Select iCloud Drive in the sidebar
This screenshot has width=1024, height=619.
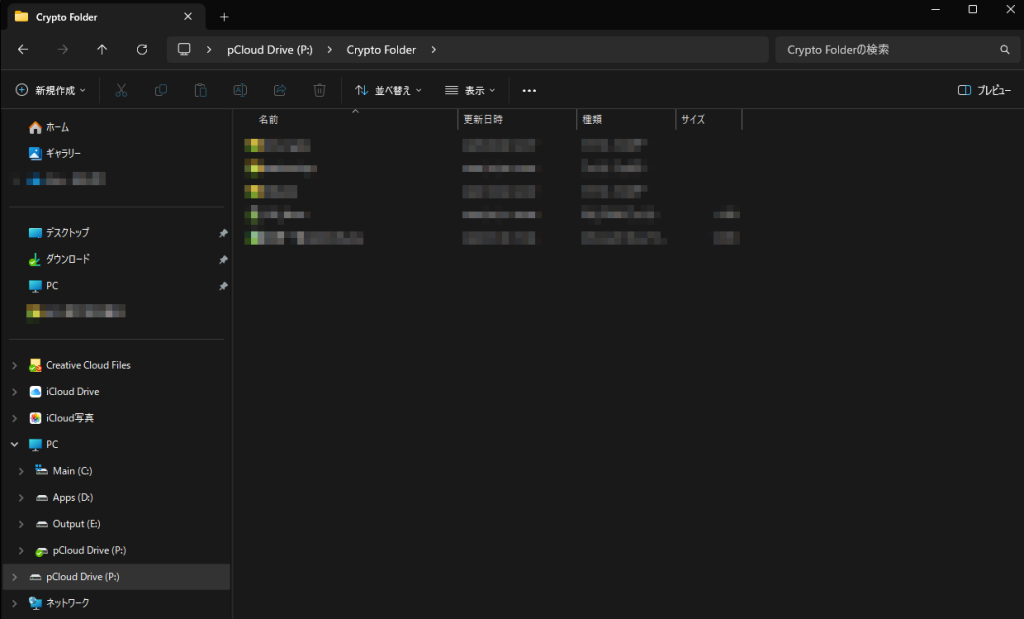[72, 392]
